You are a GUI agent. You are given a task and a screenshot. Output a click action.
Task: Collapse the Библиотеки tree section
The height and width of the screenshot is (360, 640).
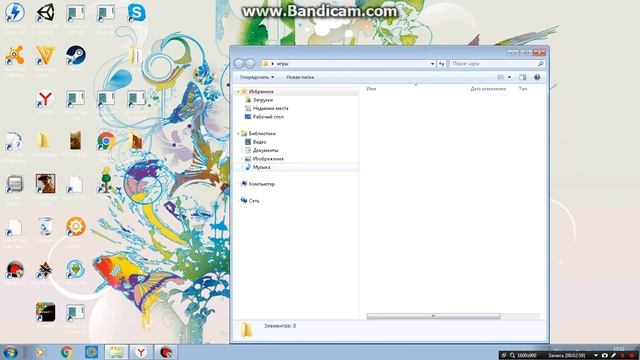pos(239,133)
